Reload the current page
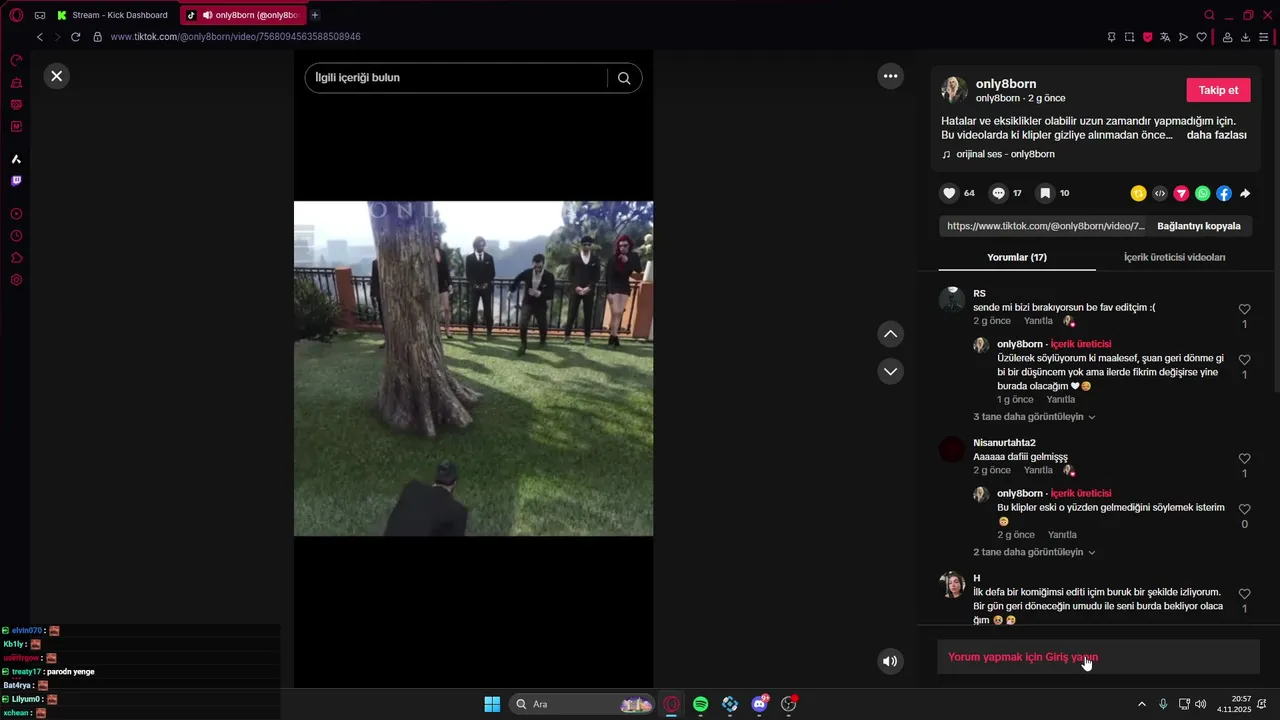 click(75, 37)
